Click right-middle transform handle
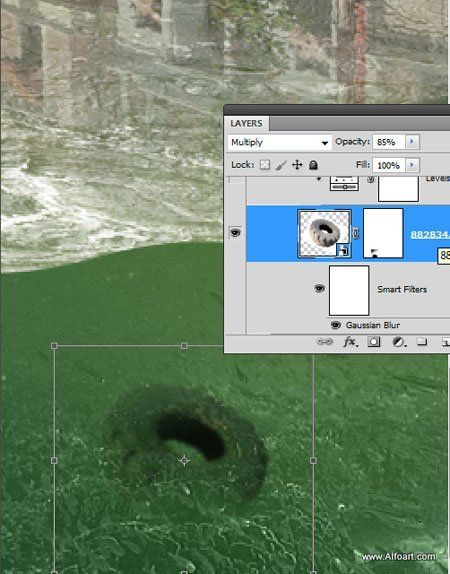This screenshot has width=450, height=574. (313, 460)
